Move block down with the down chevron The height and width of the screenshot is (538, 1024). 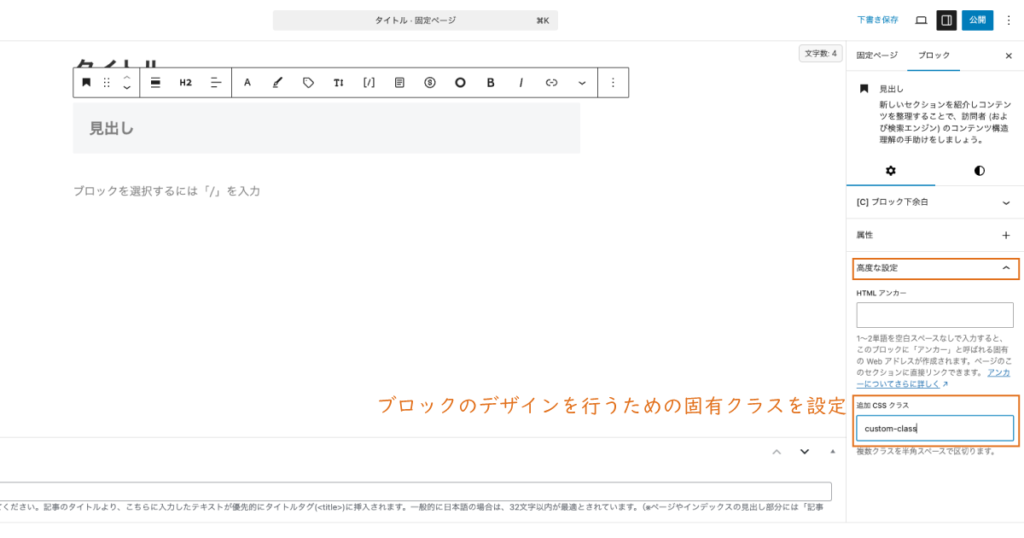tap(127, 87)
